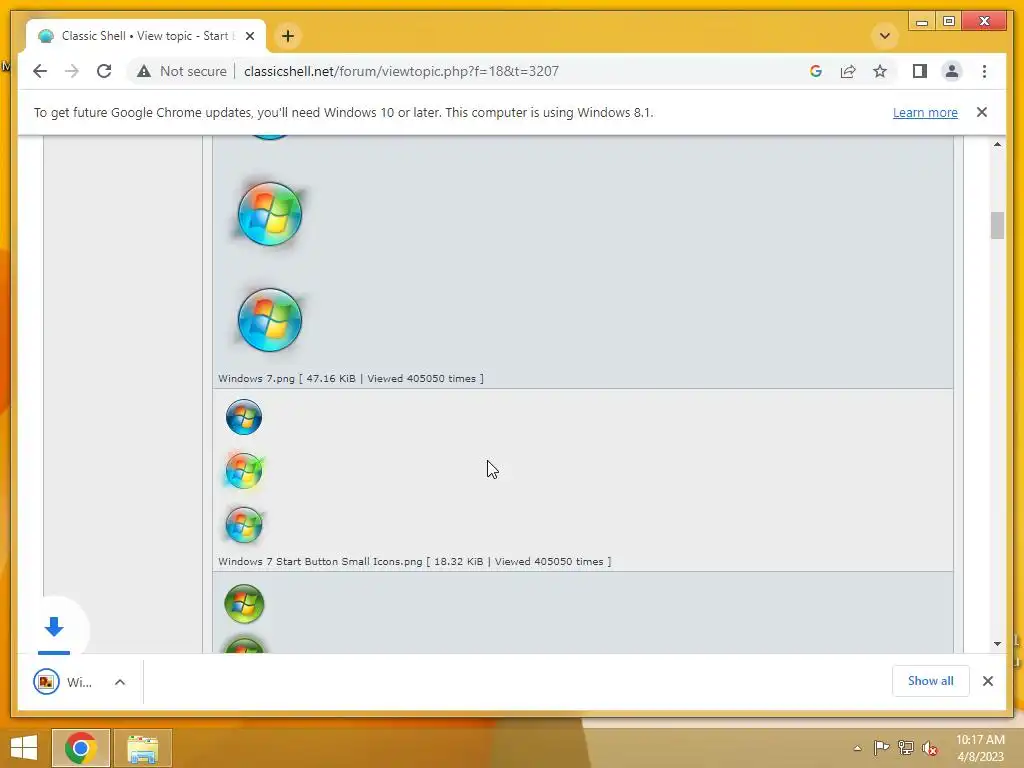Image resolution: width=1024 pixels, height=768 pixels.
Task: Open Chrome's three-dot menu
Action: pyautogui.click(x=984, y=71)
